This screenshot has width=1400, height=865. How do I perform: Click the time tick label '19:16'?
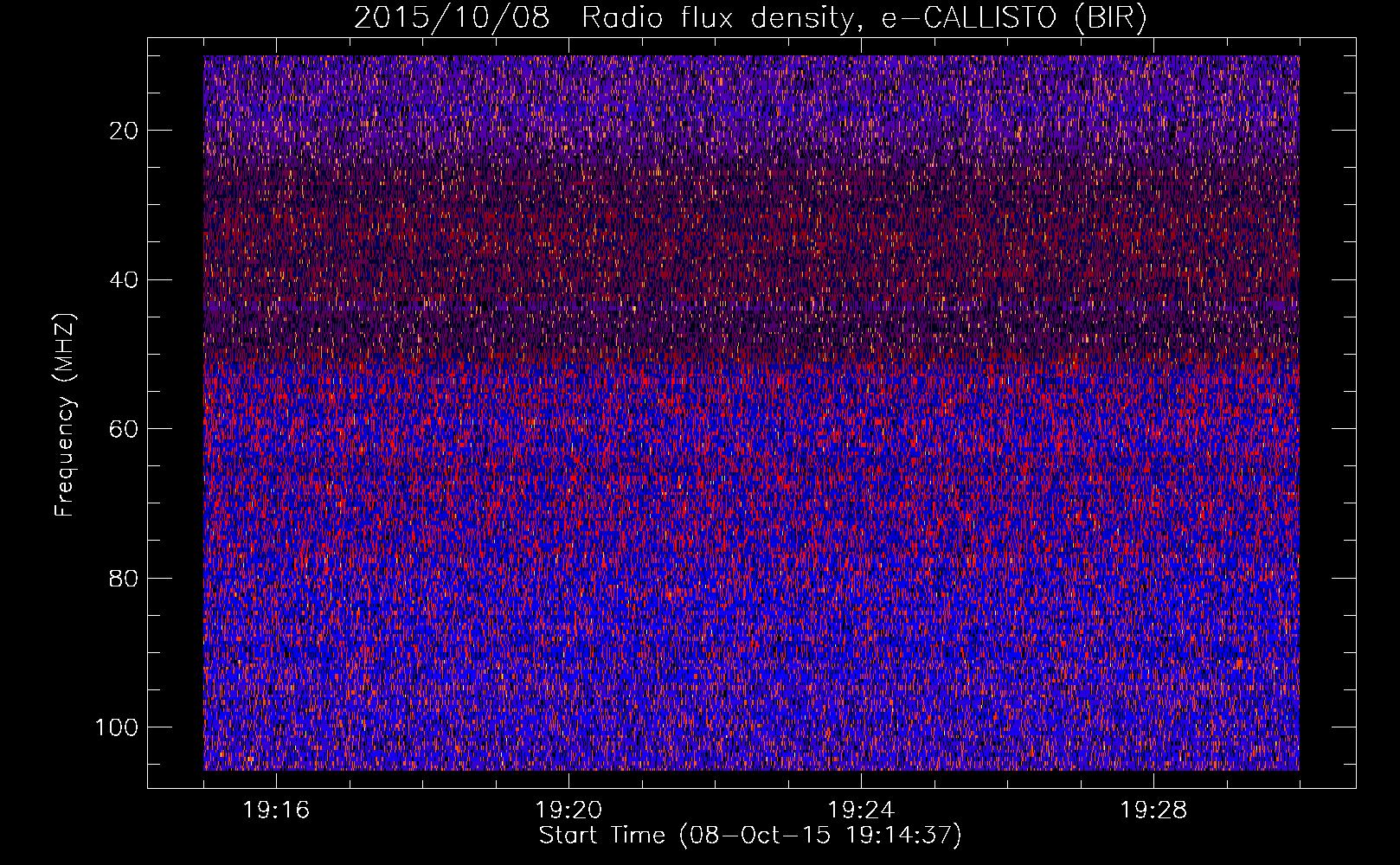click(276, 811)
